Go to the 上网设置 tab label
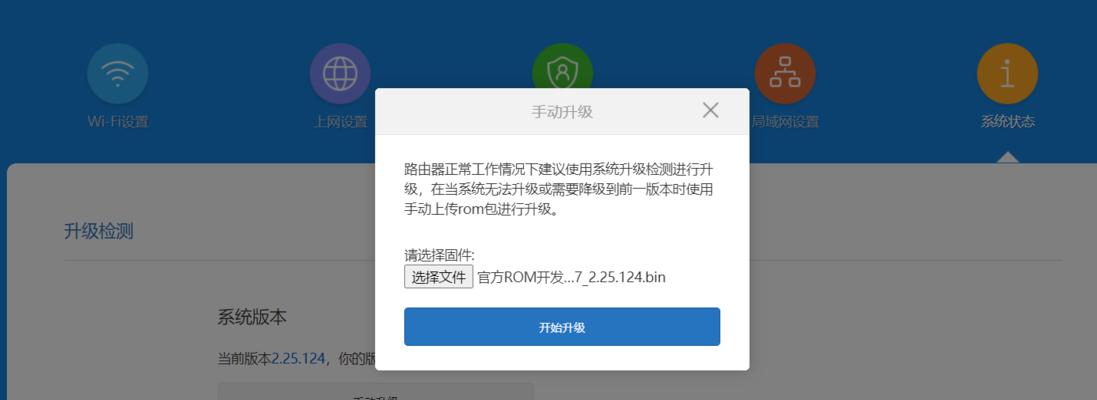1097x400 pixels. [x=340, y=122]
